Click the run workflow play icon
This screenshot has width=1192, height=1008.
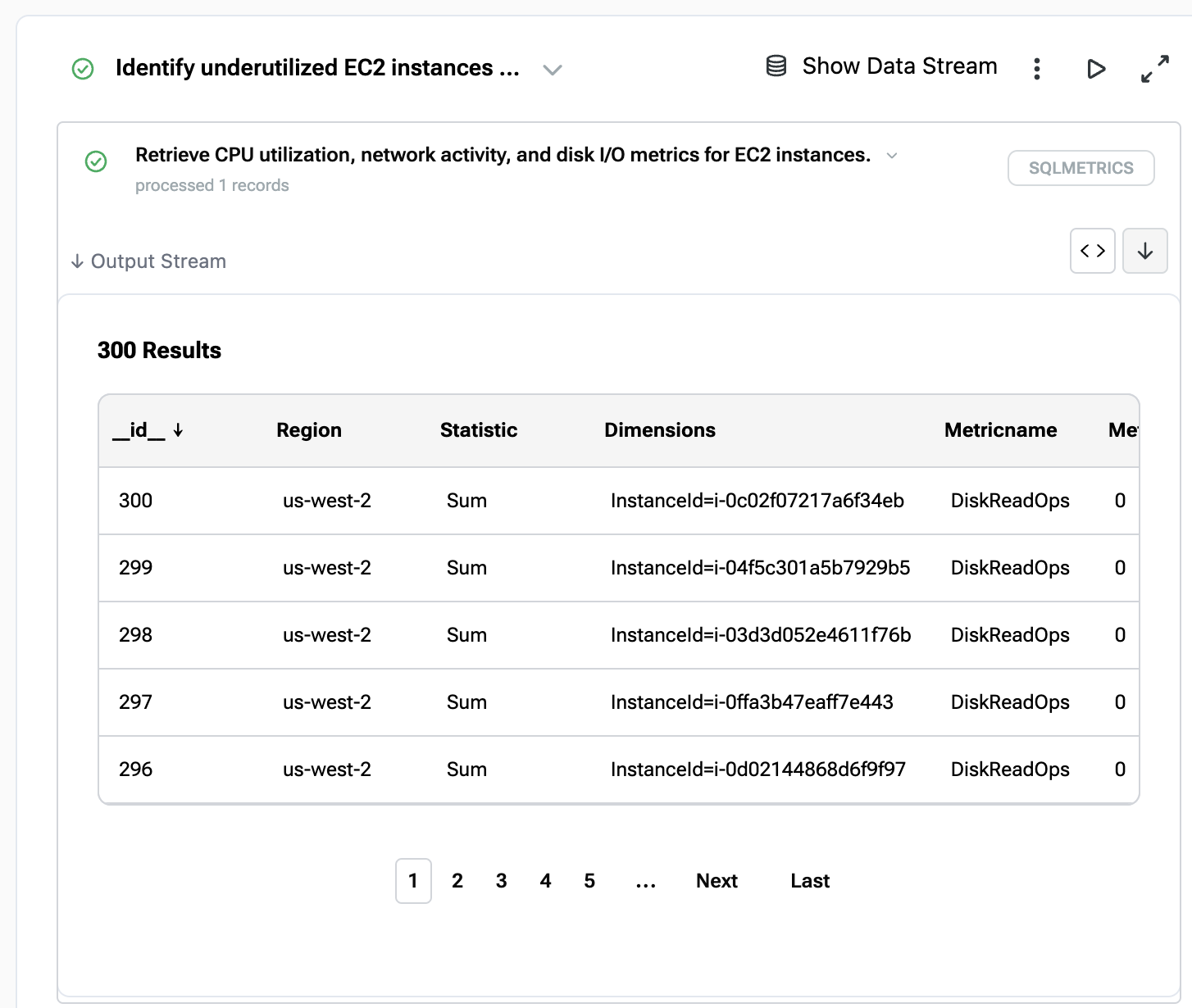(x=1095, y=69)
